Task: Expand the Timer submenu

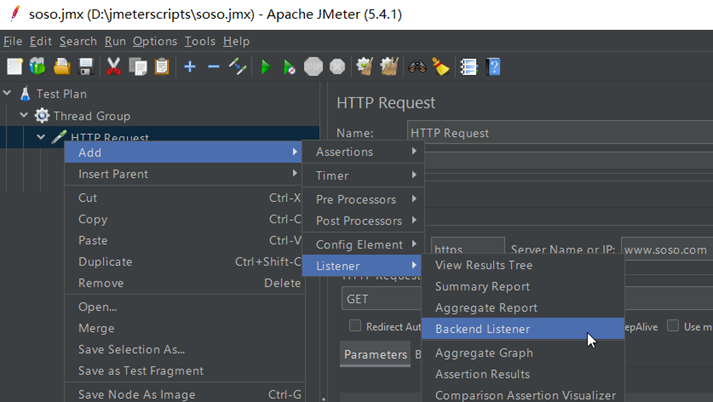Action: (363, 176)
